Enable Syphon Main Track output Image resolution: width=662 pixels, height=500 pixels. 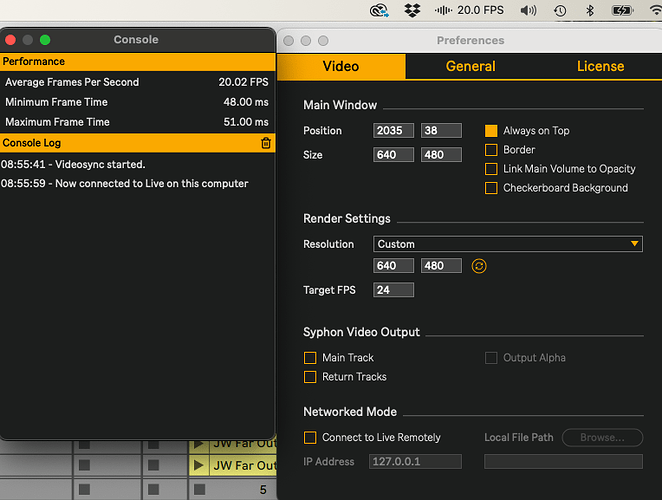pyautogui.click(x=310, y=358)
